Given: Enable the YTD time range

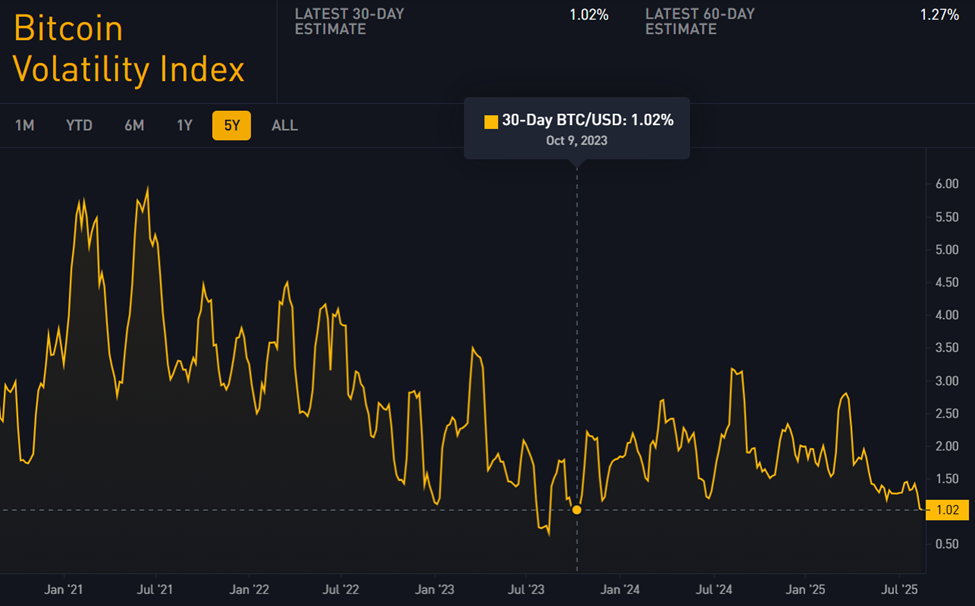Looking at the screenshot, I should [78, 125].
